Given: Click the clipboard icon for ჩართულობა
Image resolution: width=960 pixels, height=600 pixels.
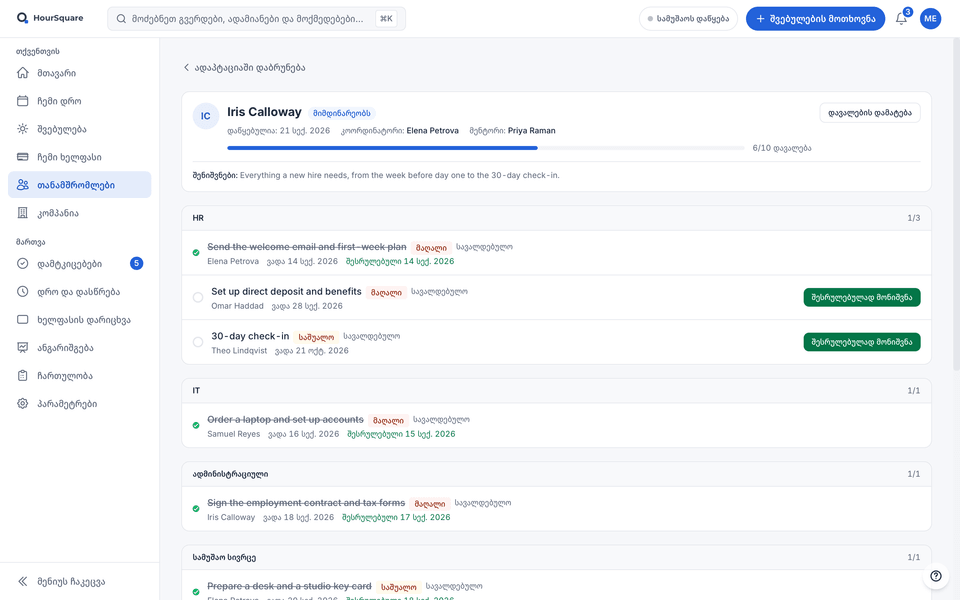Looking at the screenshot, I should tap(23, 375).
